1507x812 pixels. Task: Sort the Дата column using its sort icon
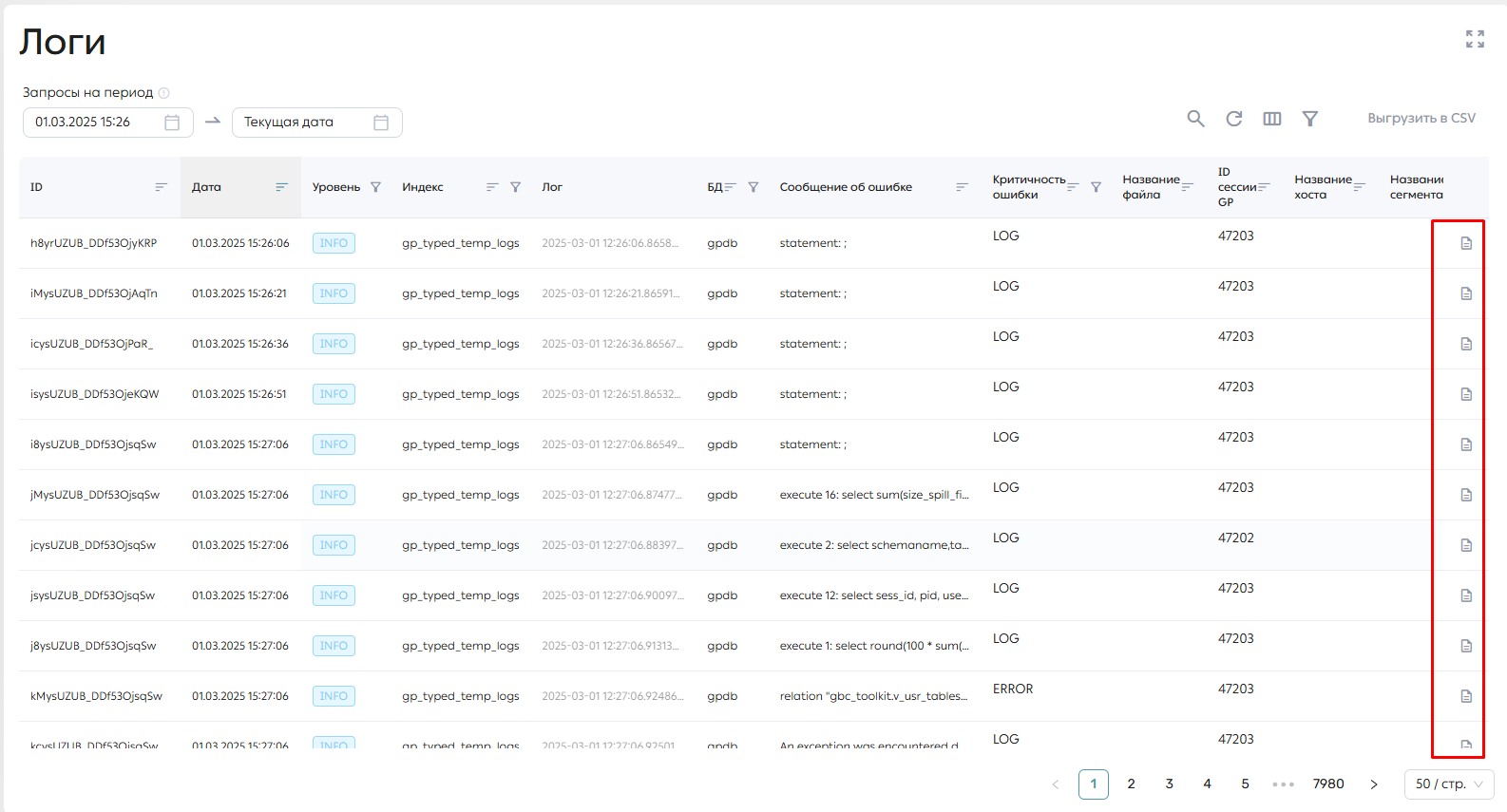(281, 187)
